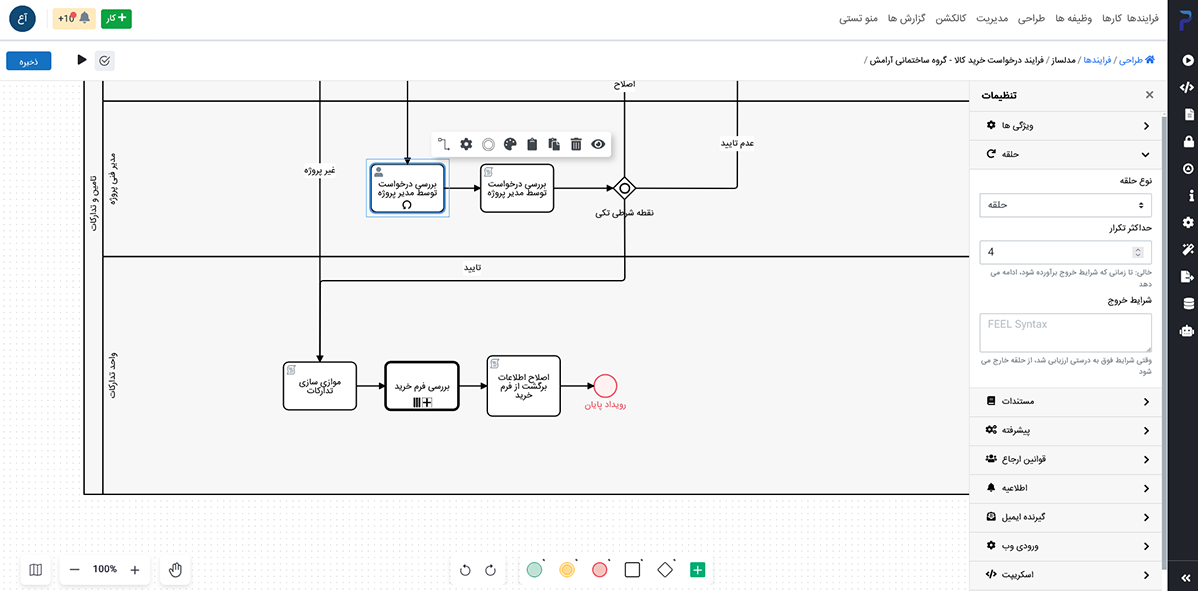Open the color palette icon for selected task

click(510, 144)
